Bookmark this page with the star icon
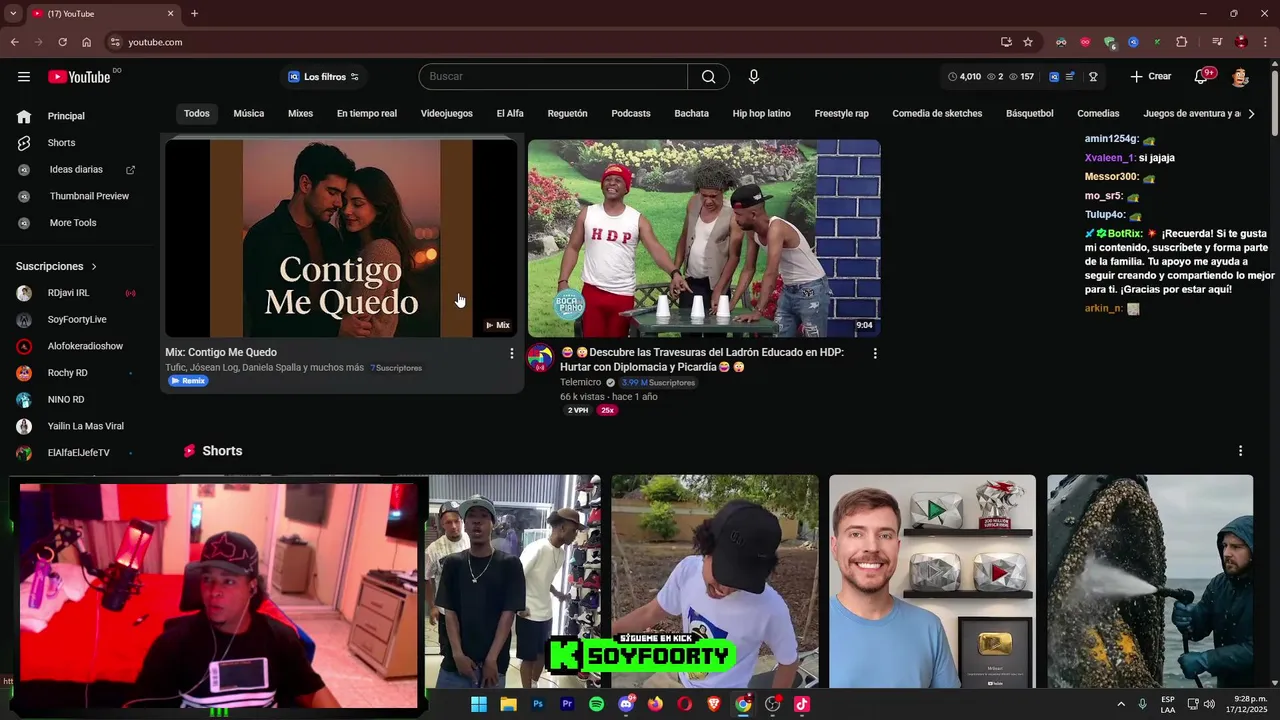The width and height of the screenshot is (1280, 720). [x=1028, y=42]
